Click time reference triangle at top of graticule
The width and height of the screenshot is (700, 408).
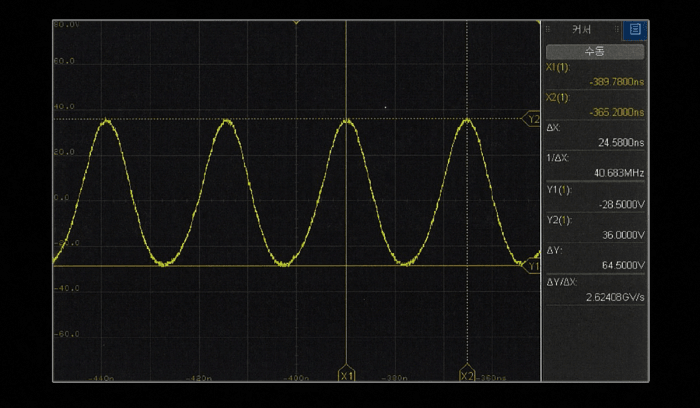(296, 22)
